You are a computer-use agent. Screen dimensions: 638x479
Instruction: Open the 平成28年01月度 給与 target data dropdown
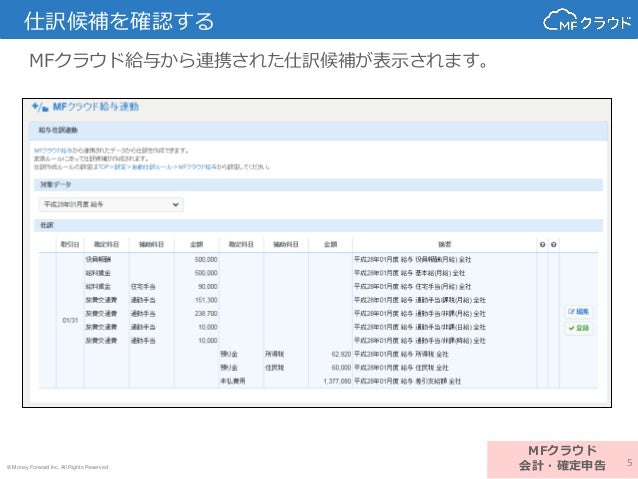point(111,204)
